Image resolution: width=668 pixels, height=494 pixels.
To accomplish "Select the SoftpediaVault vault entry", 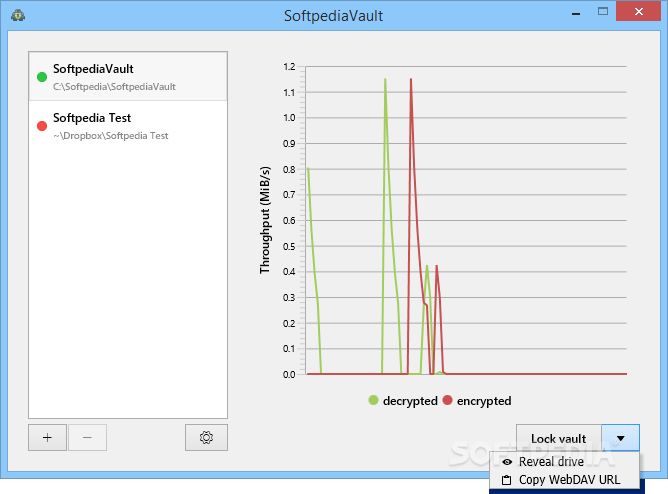I will pyautogui.click(x=128, y=77).
